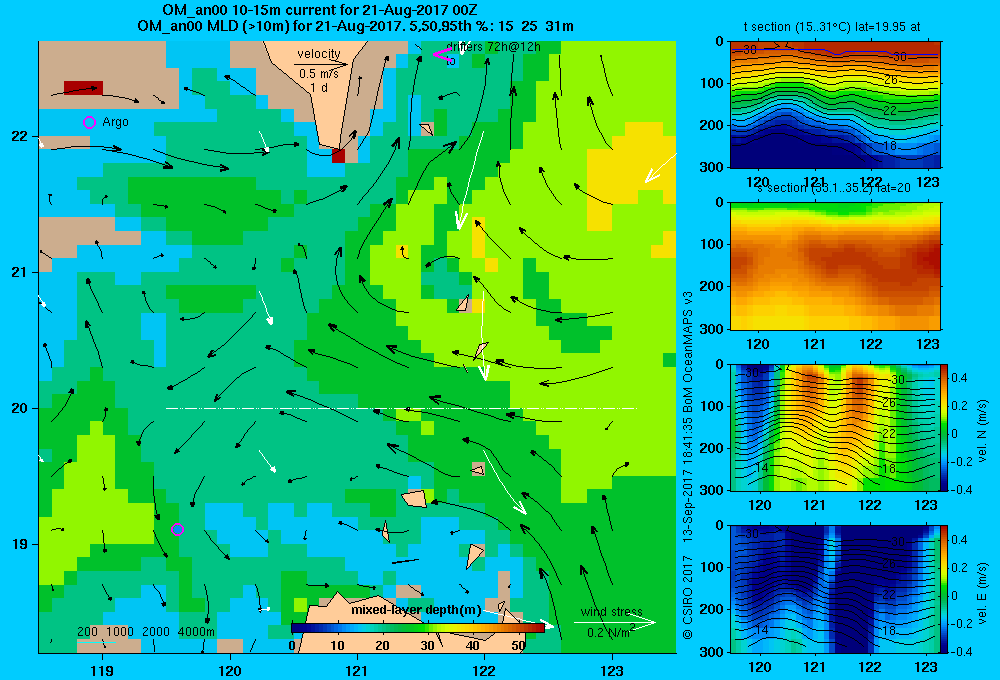This screenshot has height=680, width=1000.
Task: Click latitude label 20 on main map
Action: 20,408
